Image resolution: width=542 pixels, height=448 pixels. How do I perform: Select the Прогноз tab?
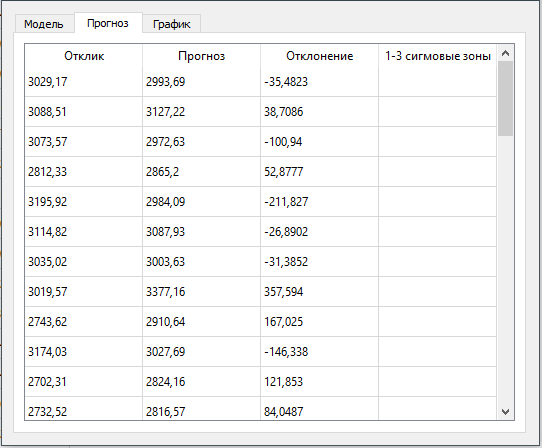pyautogui.click(x=108, y=23)
